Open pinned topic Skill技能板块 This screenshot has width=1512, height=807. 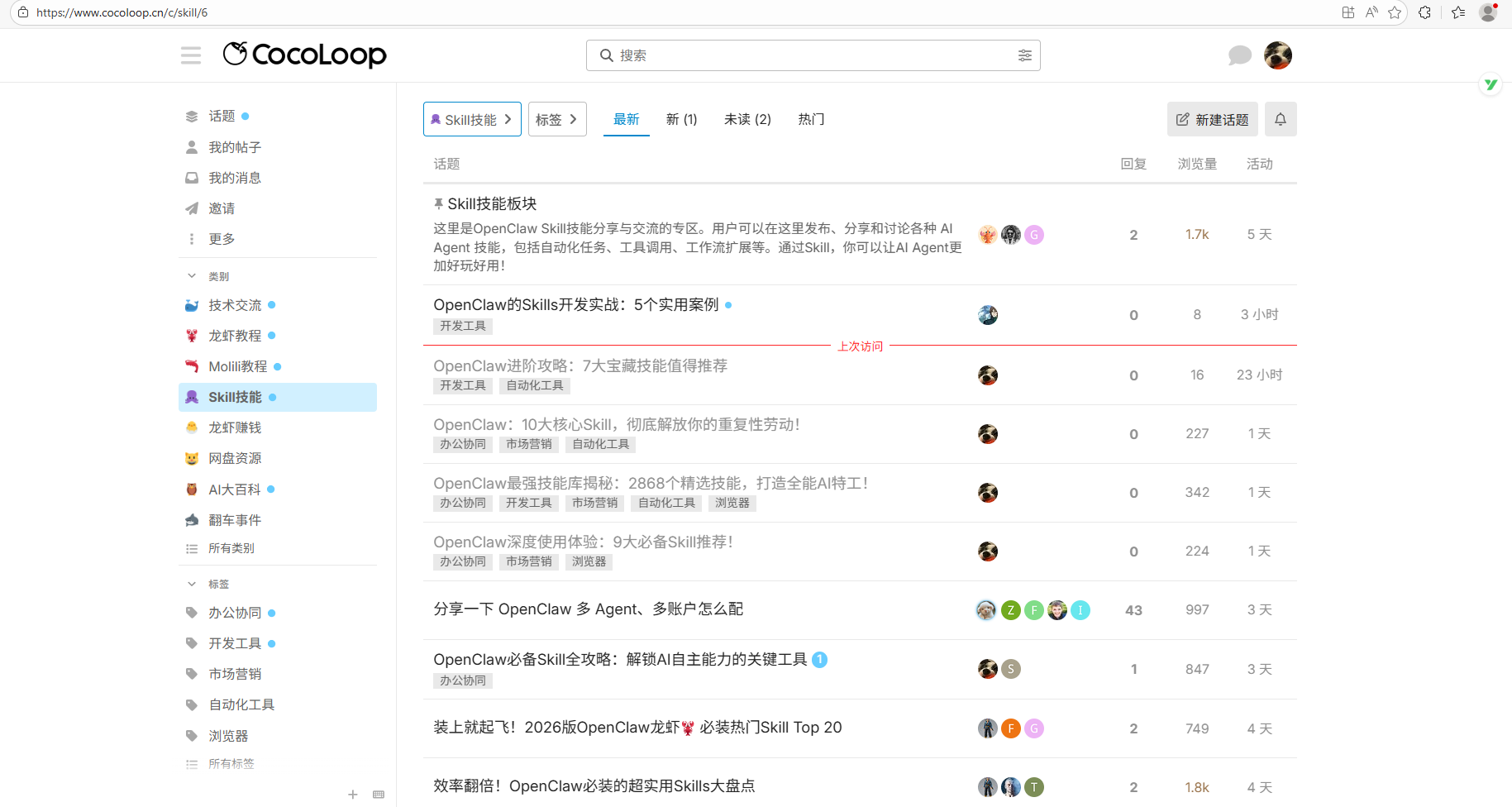tap(492, 204)
